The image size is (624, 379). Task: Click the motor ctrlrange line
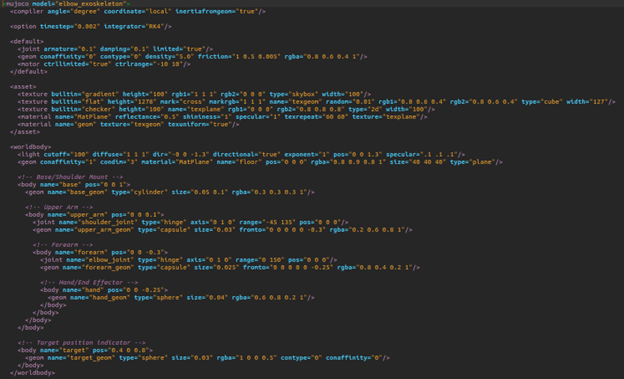coord(104,64)
